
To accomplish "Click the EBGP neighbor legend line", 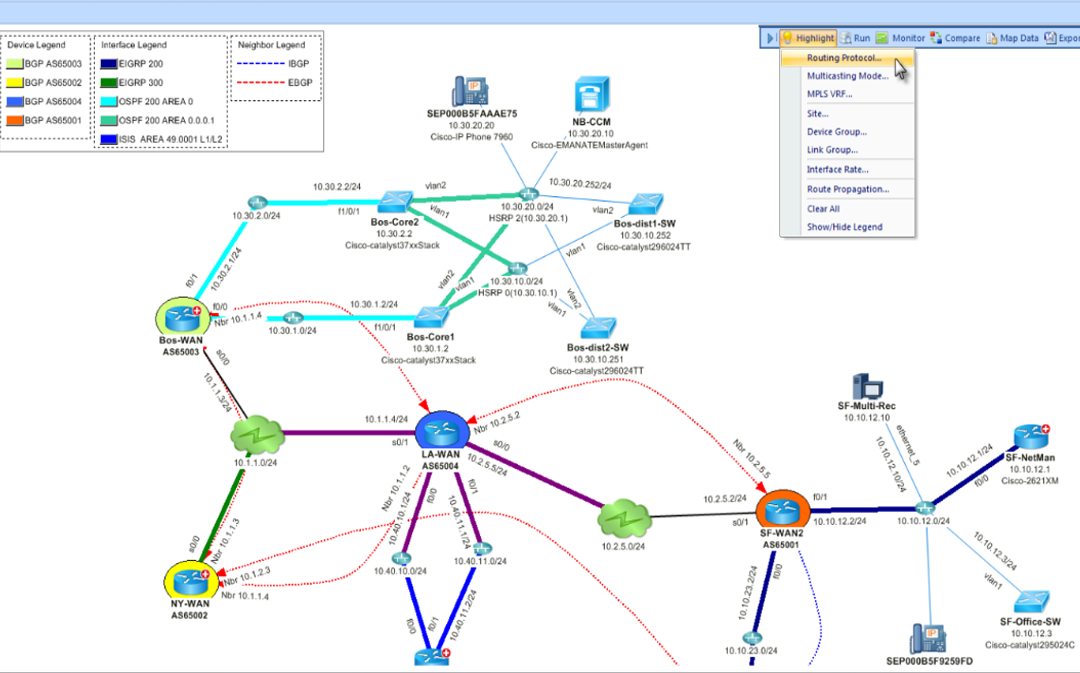I will (261, 82).
